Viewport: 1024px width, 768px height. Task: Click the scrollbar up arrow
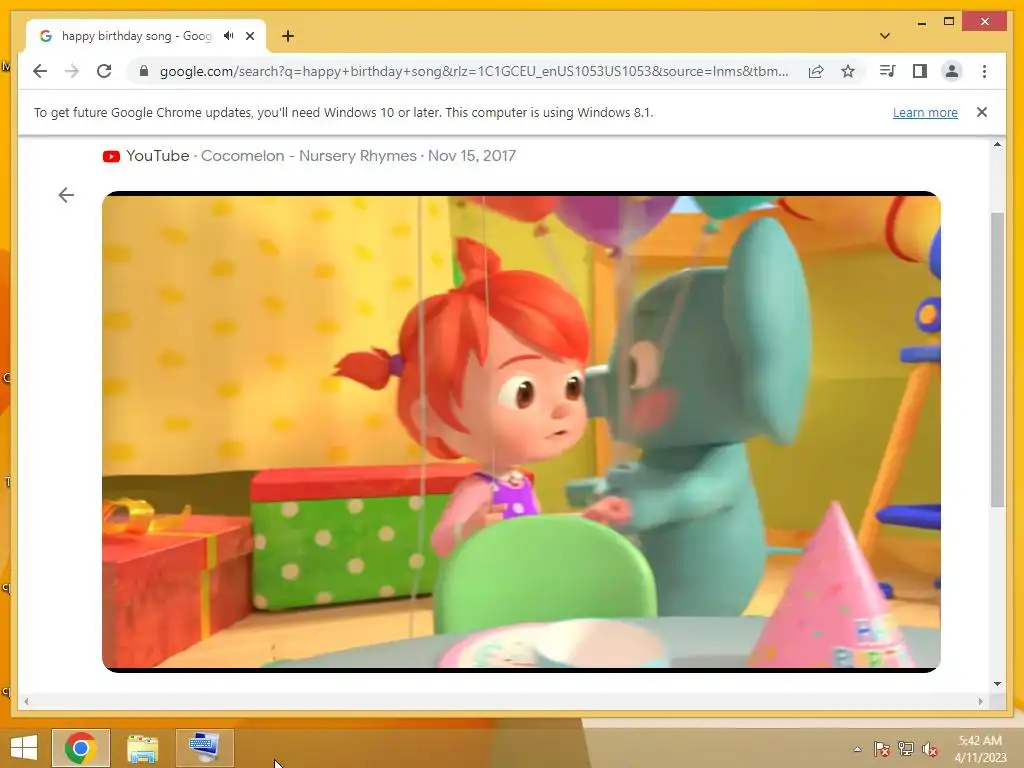[997, 144]
